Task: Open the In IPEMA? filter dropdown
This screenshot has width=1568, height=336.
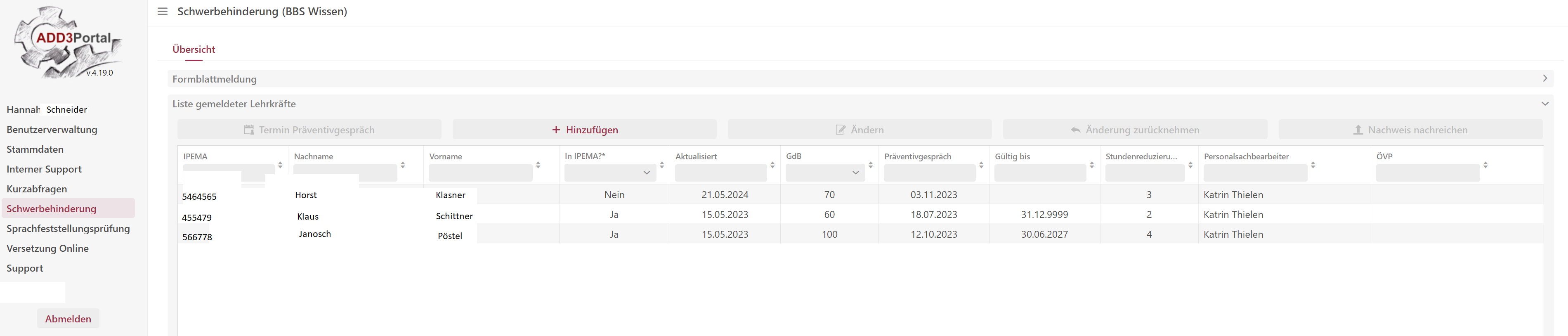Action: pos(610,173)
